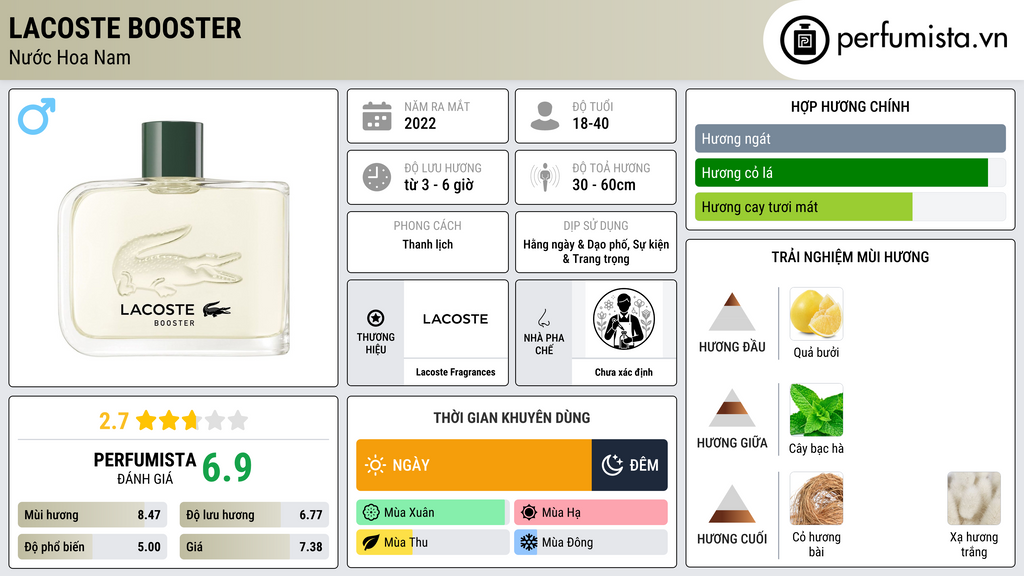Click the sun icon in Ngày bar

click(375, 465)
